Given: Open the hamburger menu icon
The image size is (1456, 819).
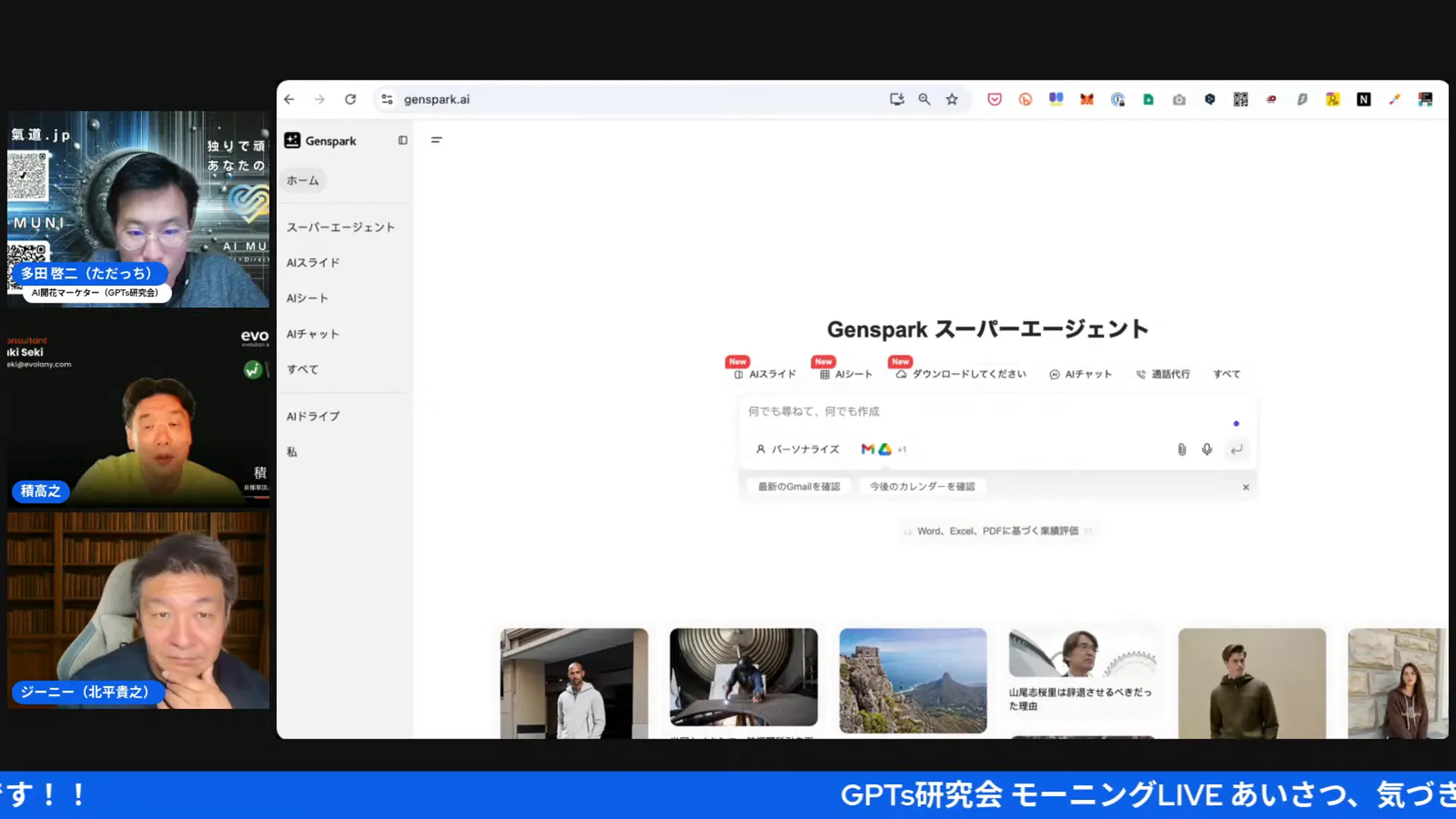Looking at the screenshot, I should click(436, 140).
